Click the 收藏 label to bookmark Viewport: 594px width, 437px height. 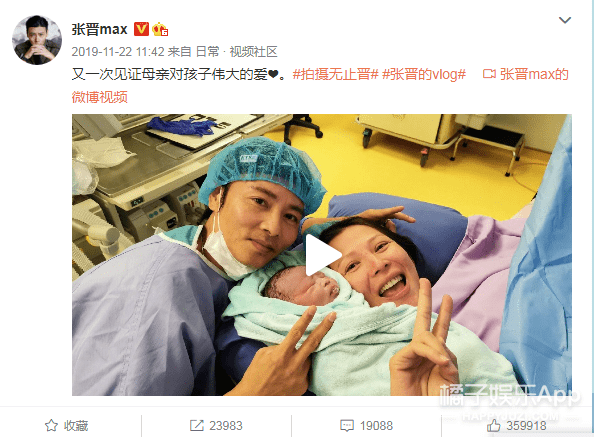pos(76,426)
